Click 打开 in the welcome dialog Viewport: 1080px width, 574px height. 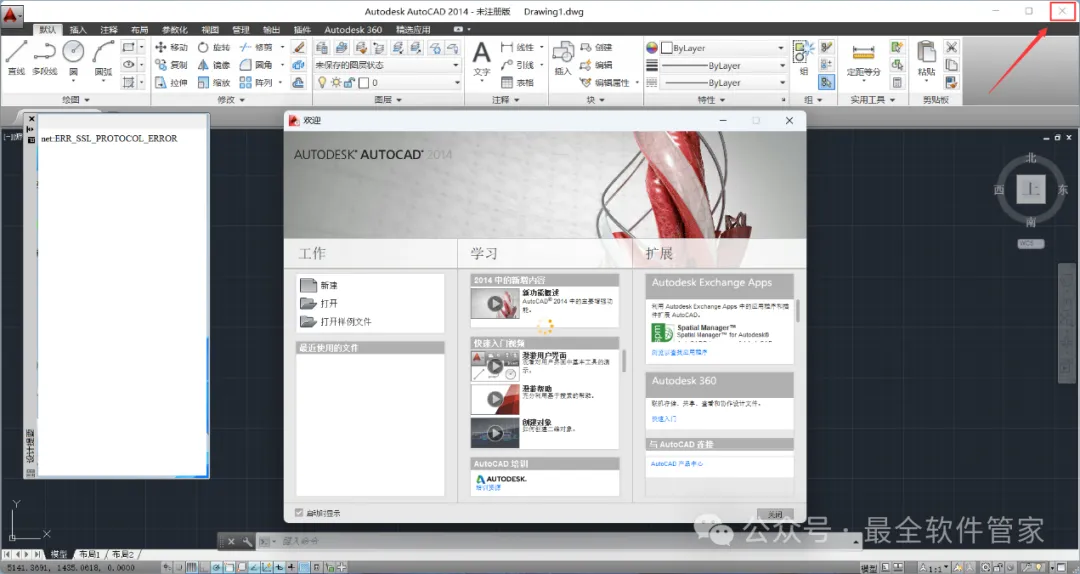point(320,303)
